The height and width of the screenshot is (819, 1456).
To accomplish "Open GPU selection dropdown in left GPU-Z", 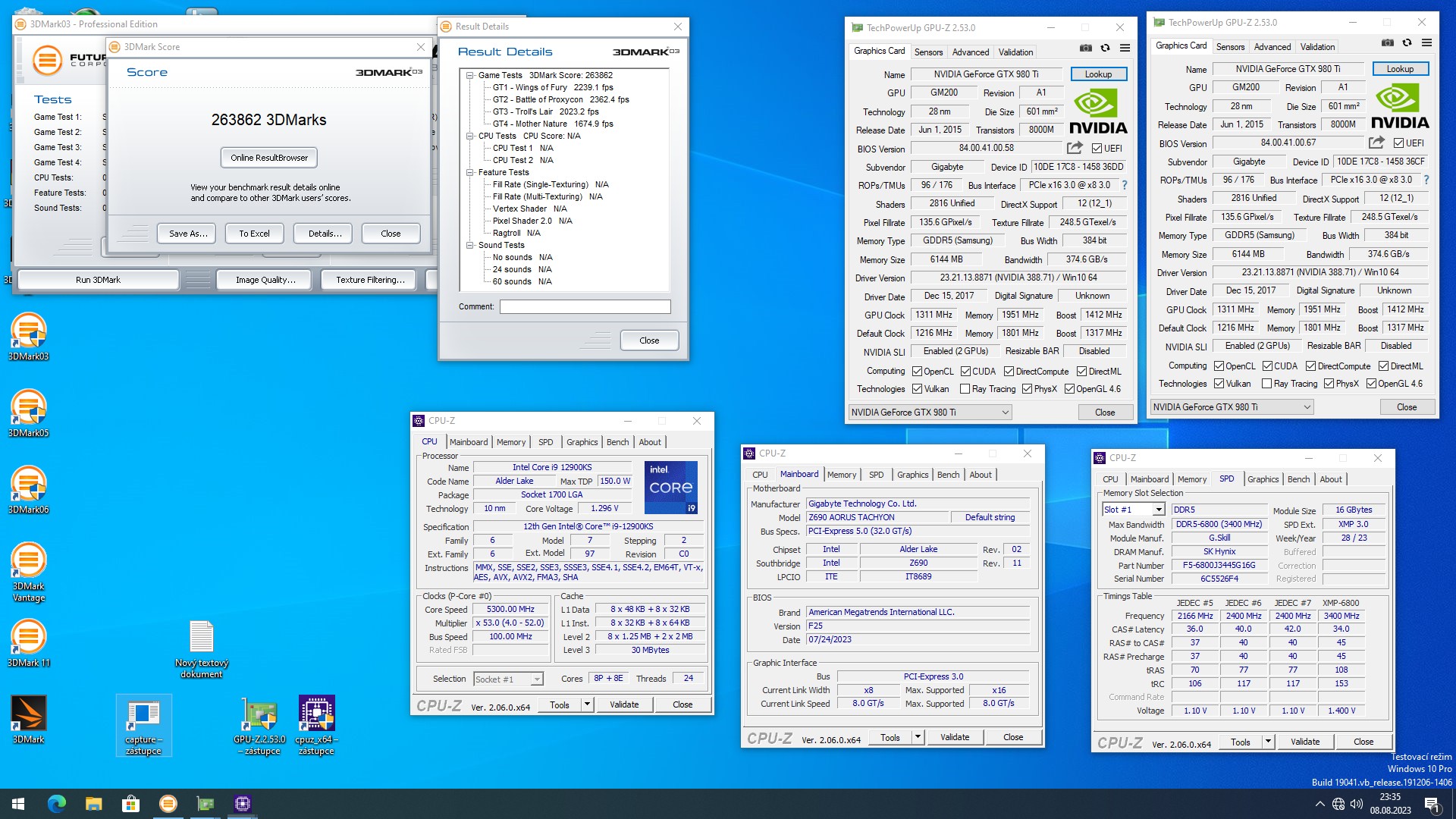I will tap(930, 413).
